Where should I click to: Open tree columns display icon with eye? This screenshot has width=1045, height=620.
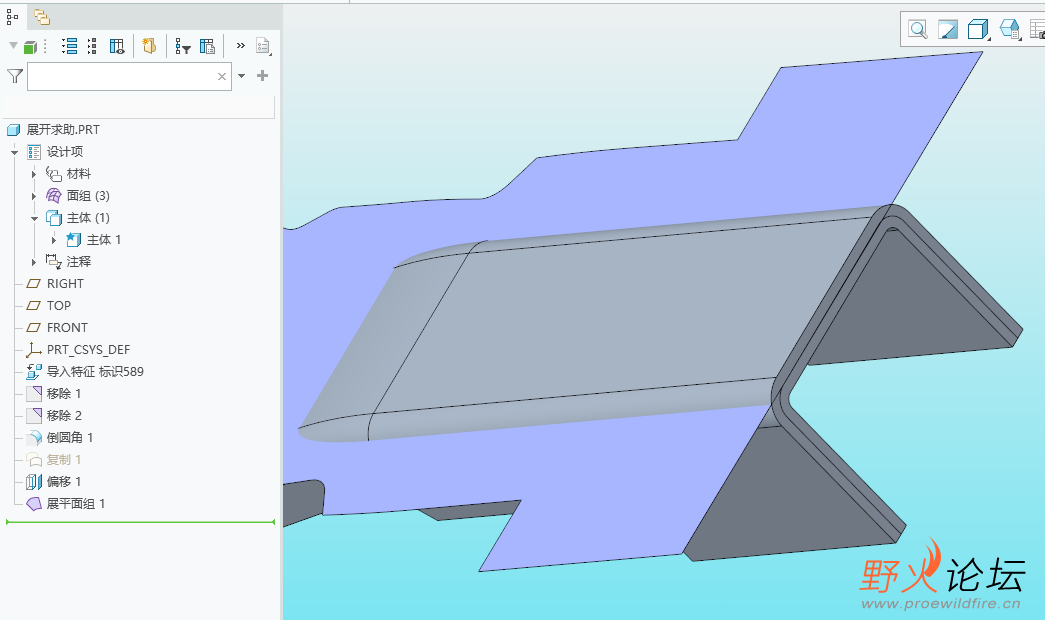pos(117,46)
